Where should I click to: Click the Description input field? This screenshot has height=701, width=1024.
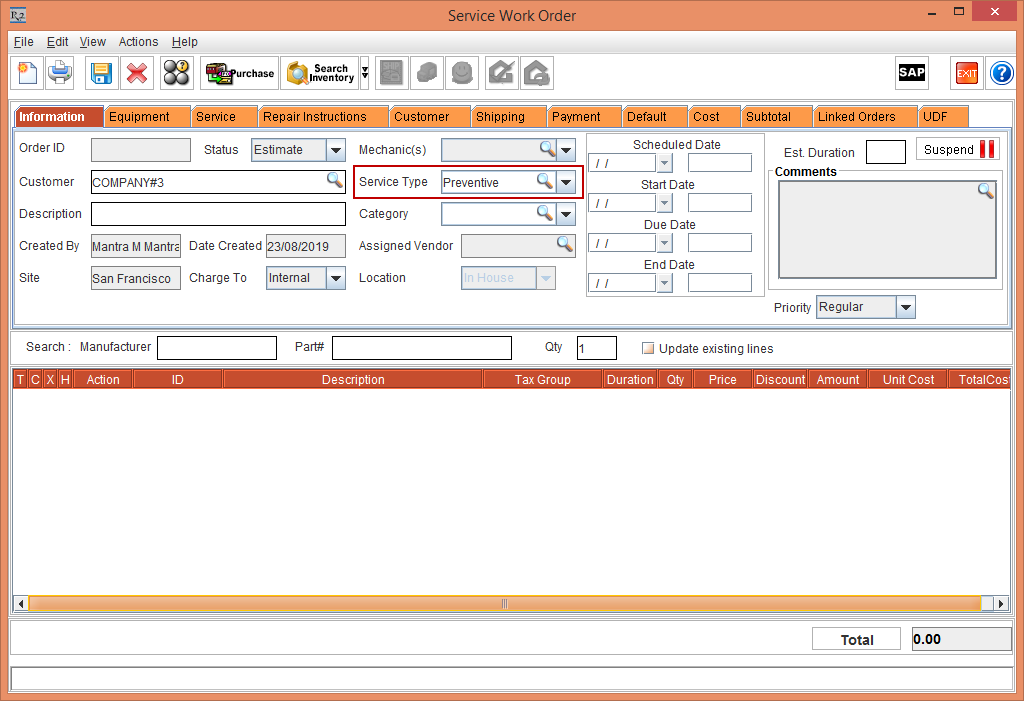(218, 214)
